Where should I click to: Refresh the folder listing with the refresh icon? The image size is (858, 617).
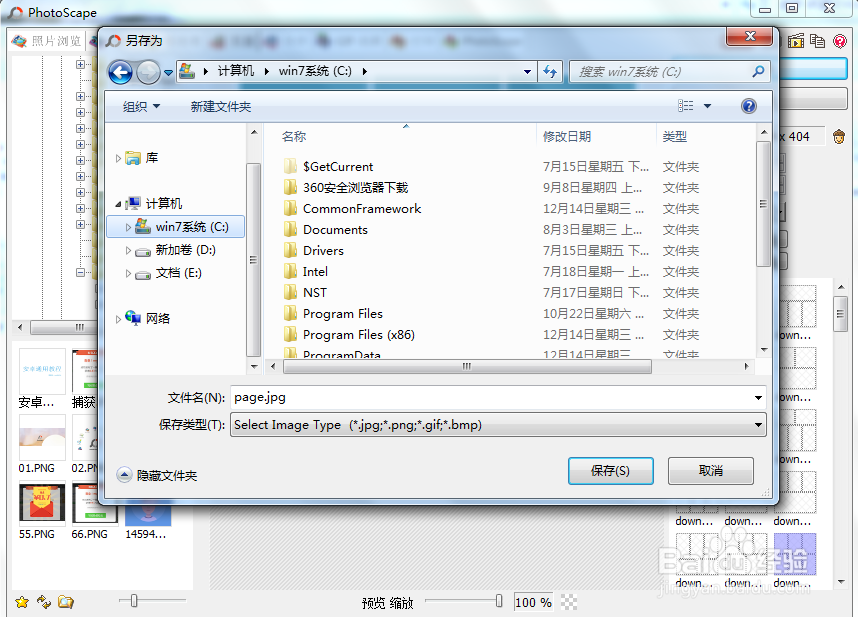click(x=550, y=71)
